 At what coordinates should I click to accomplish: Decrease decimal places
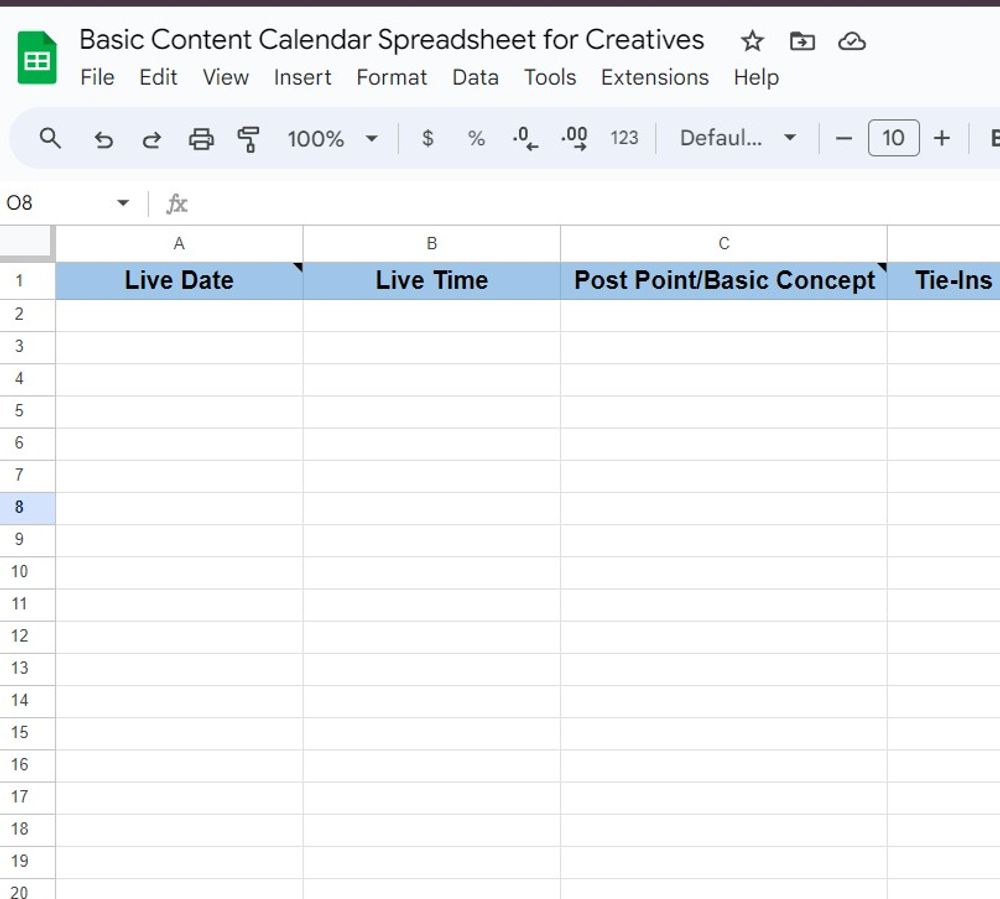pos(525,139)
